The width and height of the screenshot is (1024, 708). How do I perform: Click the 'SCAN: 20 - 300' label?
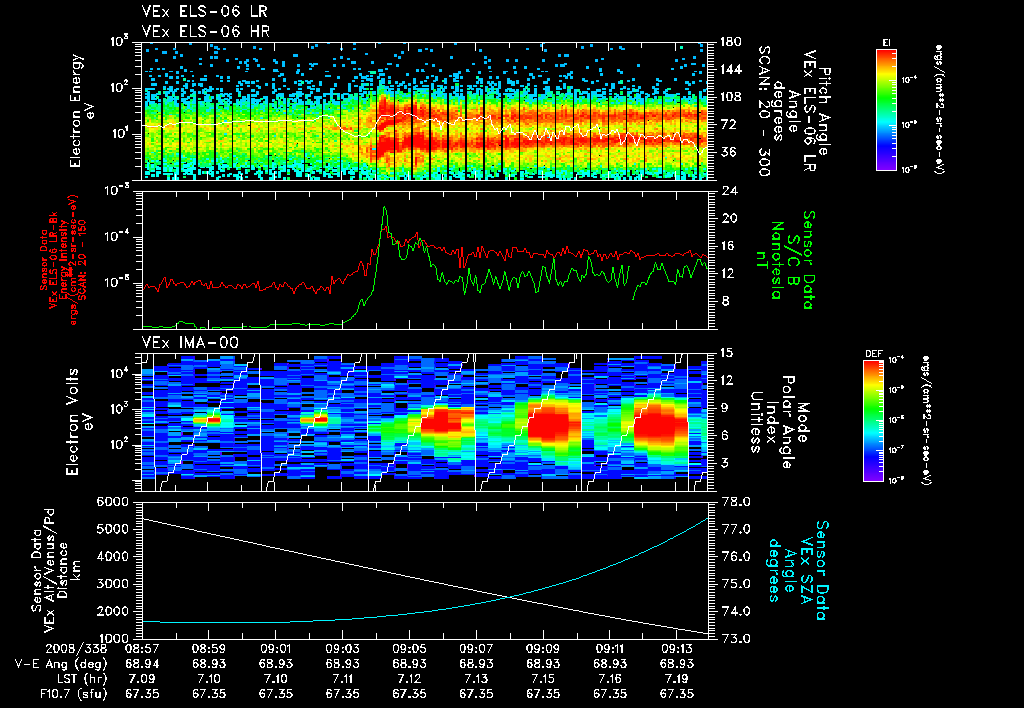tap(764, 110)
